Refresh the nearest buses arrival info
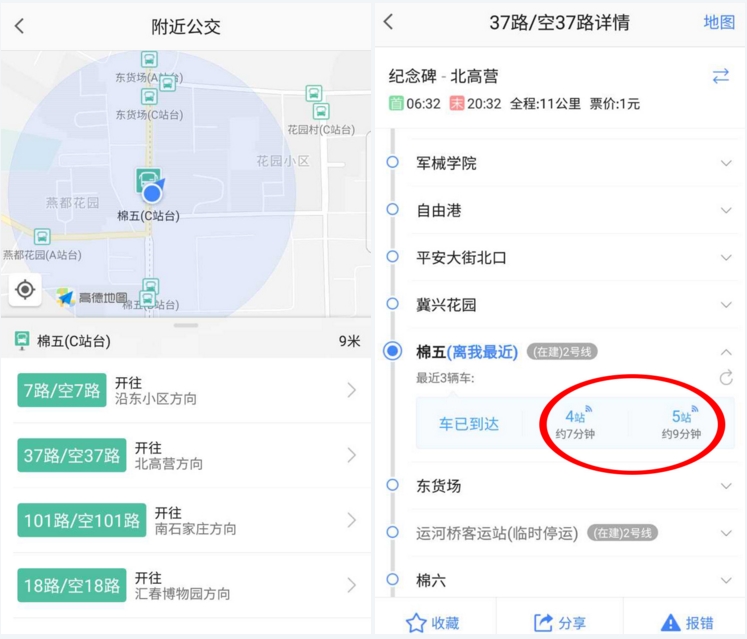Viewport: 747px width, 639px height. 726,377
